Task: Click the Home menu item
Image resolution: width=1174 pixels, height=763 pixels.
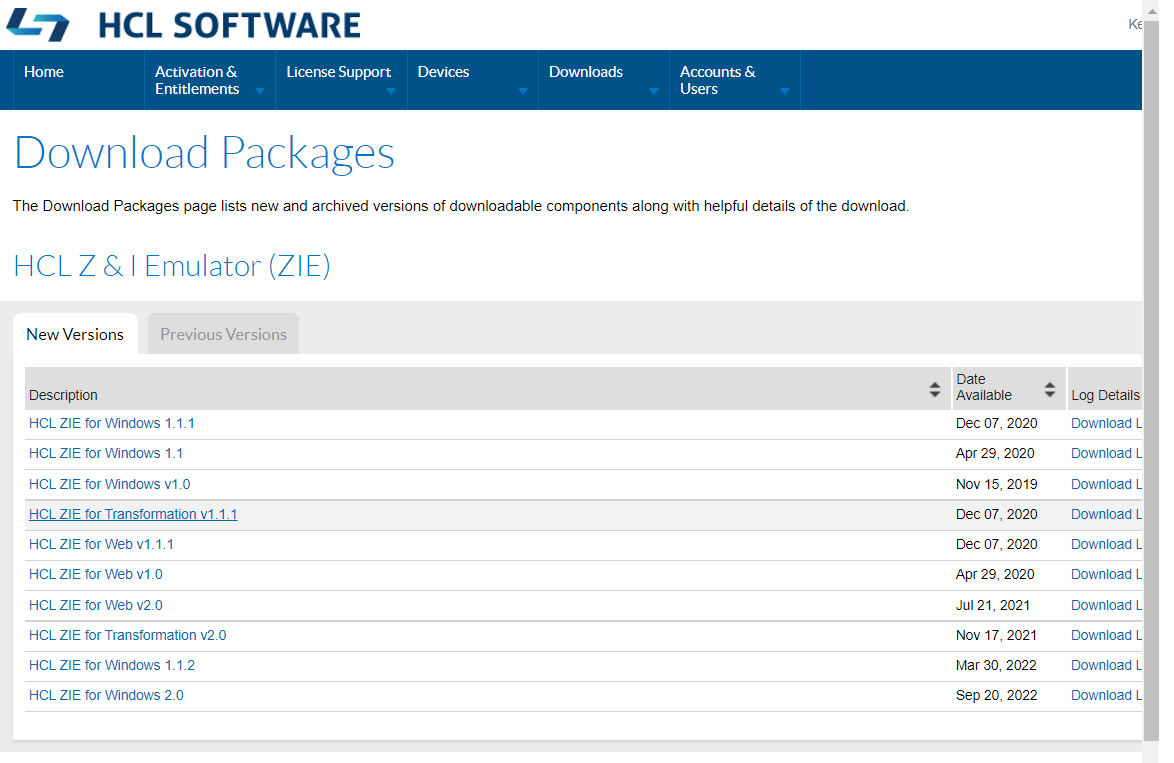Action: 44,72
